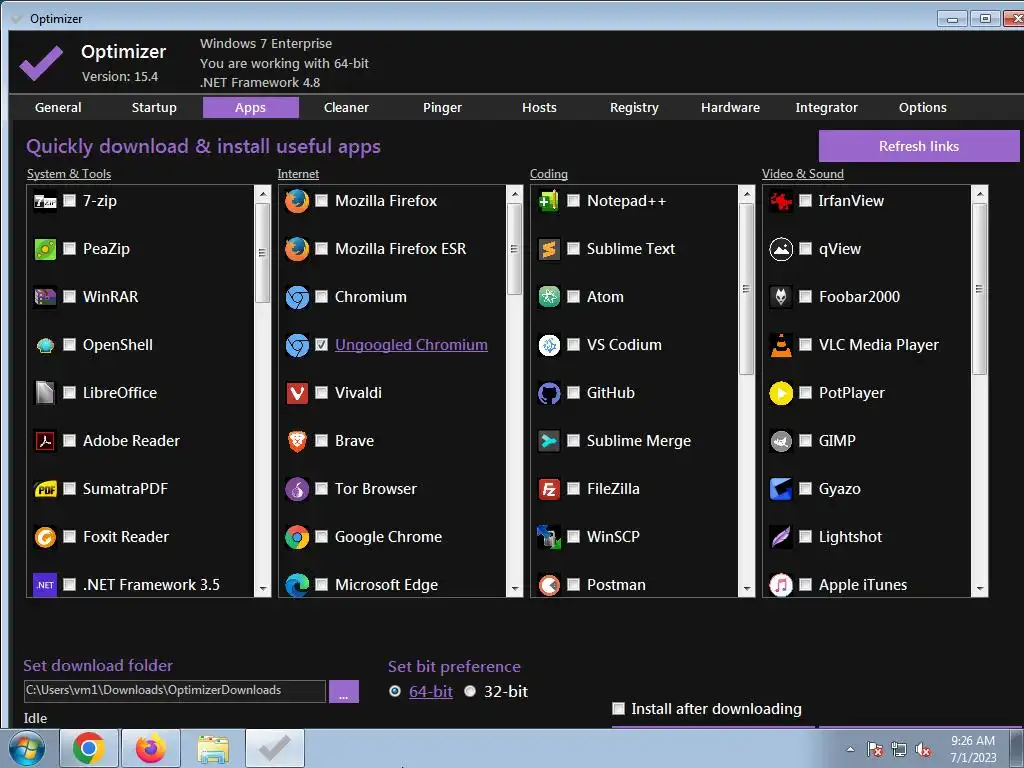1024x768 pixels.
Task: Open the Hardware tab
Action: click(730, 108)
